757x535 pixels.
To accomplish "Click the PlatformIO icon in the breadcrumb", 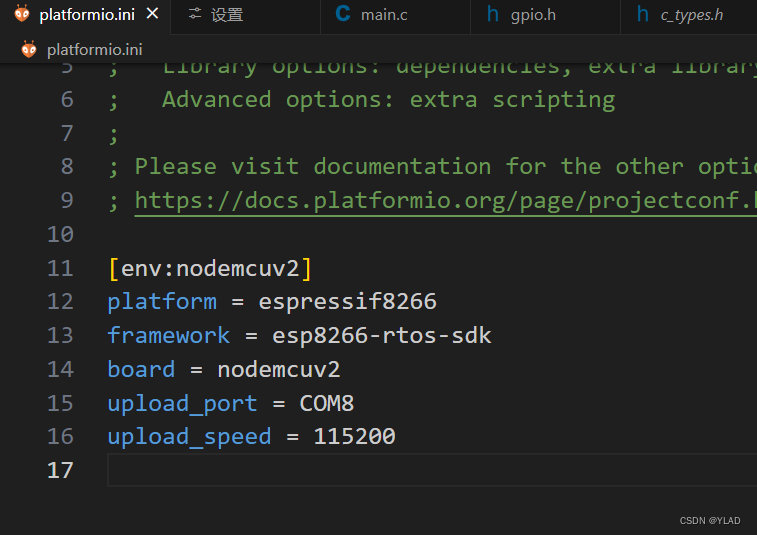I will click(x=29, y=49).
